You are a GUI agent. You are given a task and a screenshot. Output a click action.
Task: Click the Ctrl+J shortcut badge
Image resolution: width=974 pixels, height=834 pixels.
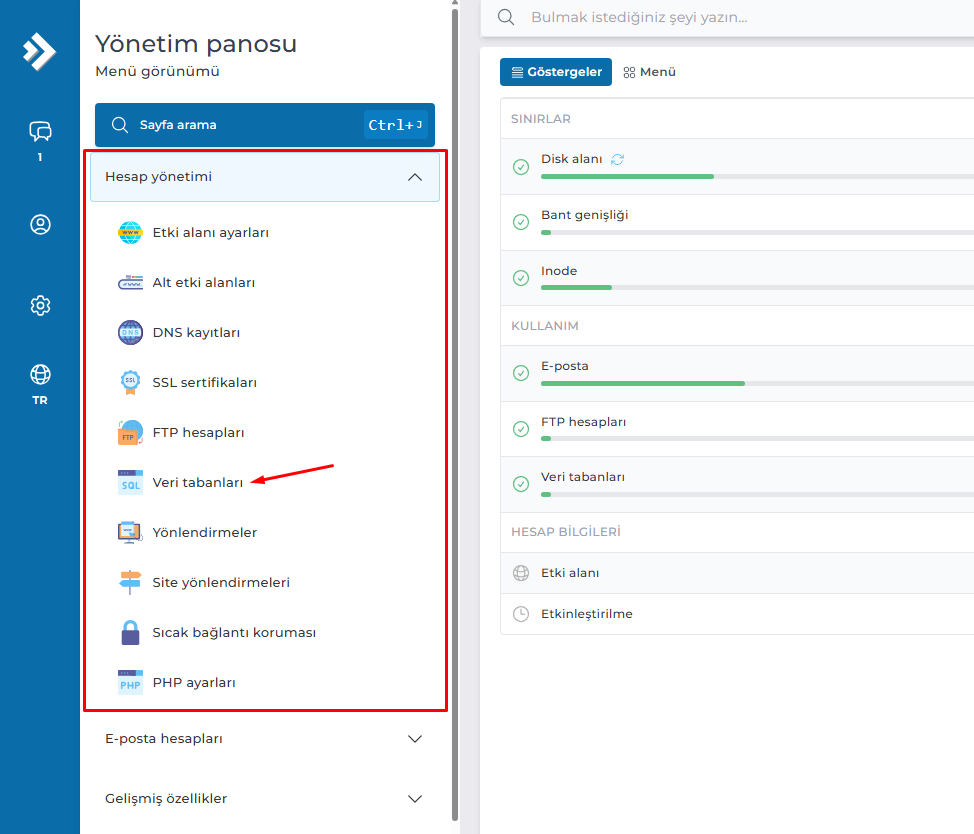point(396,125)
